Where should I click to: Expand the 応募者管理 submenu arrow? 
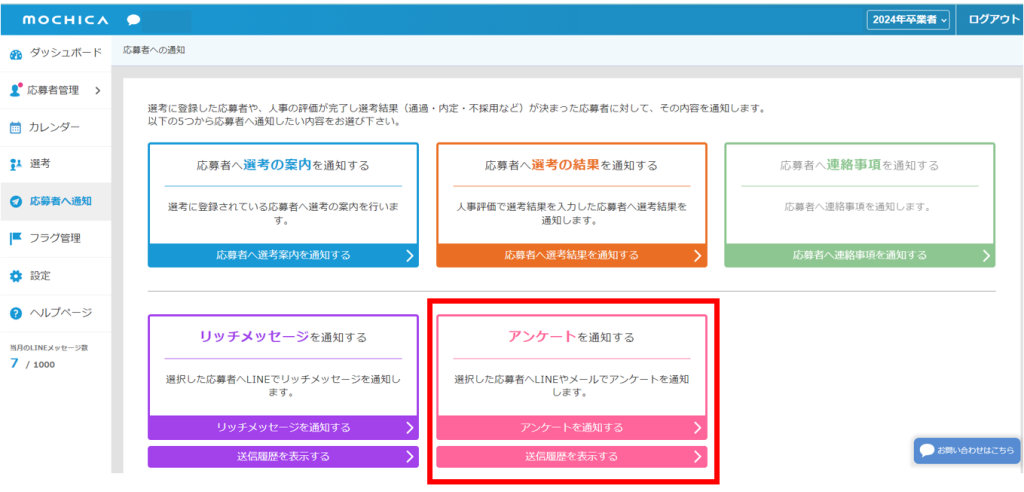click(x=97, y=91)
